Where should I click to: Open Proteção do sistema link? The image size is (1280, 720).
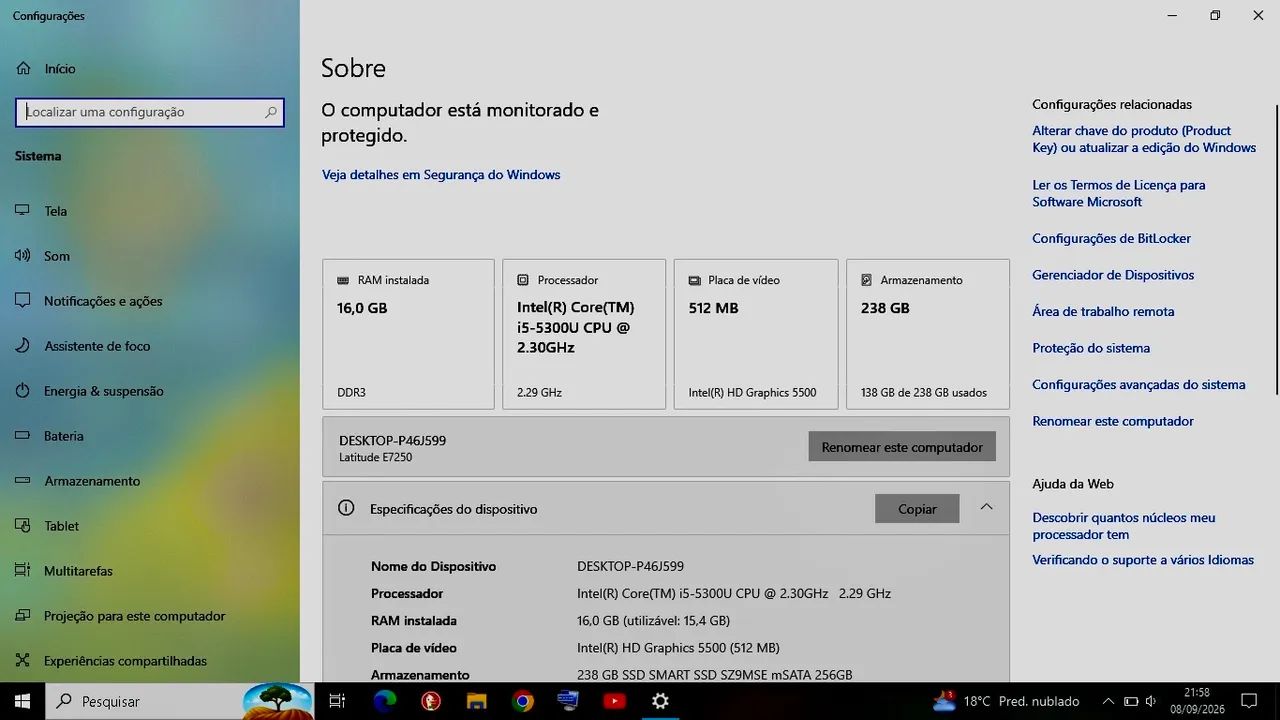(1091, 348)
